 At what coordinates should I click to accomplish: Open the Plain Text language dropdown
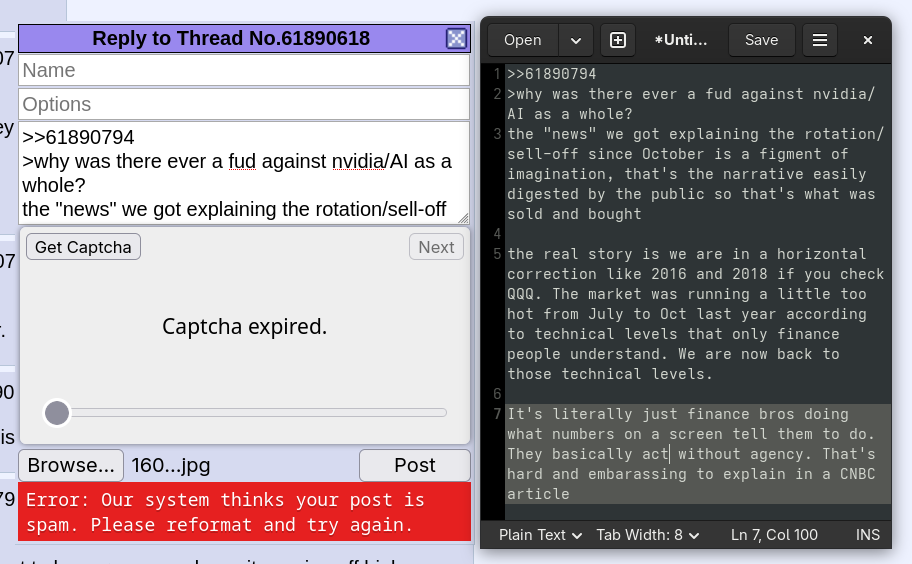[540, 535]
